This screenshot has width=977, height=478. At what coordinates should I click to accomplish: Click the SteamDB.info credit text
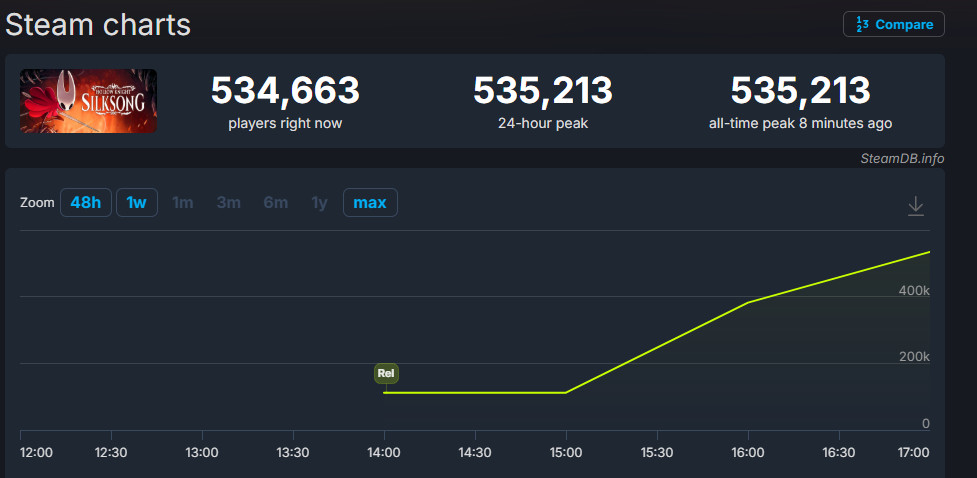pos(902,158)
